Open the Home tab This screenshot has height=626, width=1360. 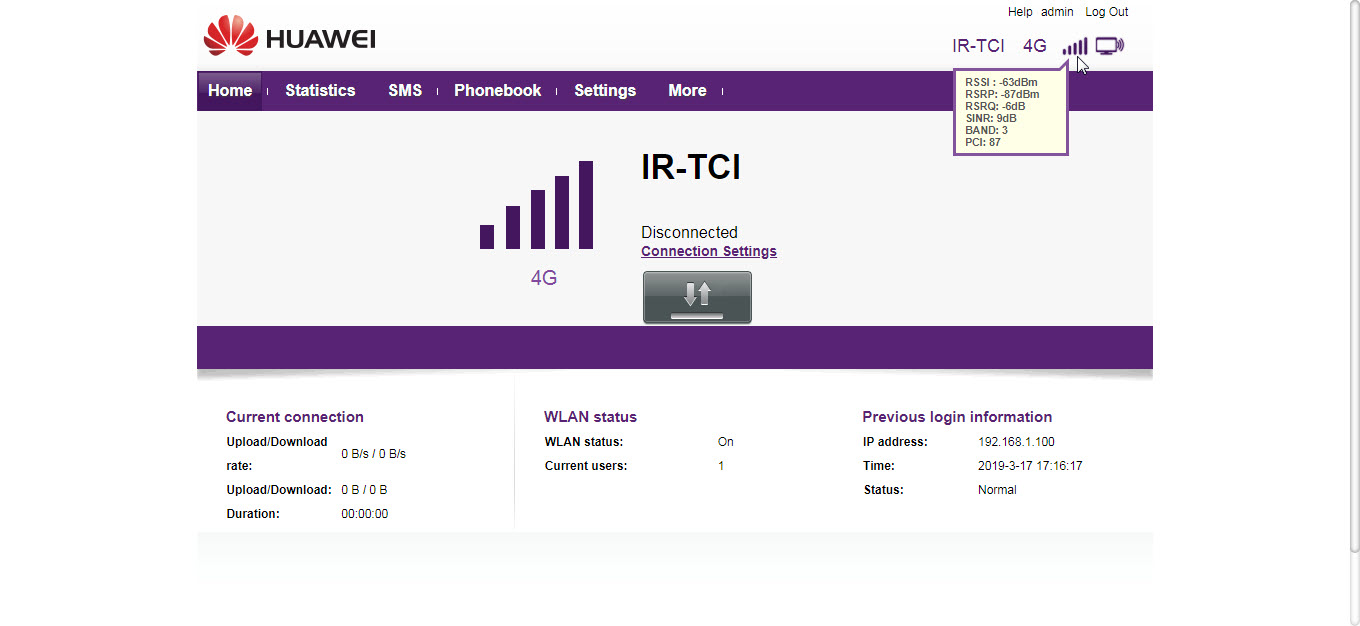[230, 91]
